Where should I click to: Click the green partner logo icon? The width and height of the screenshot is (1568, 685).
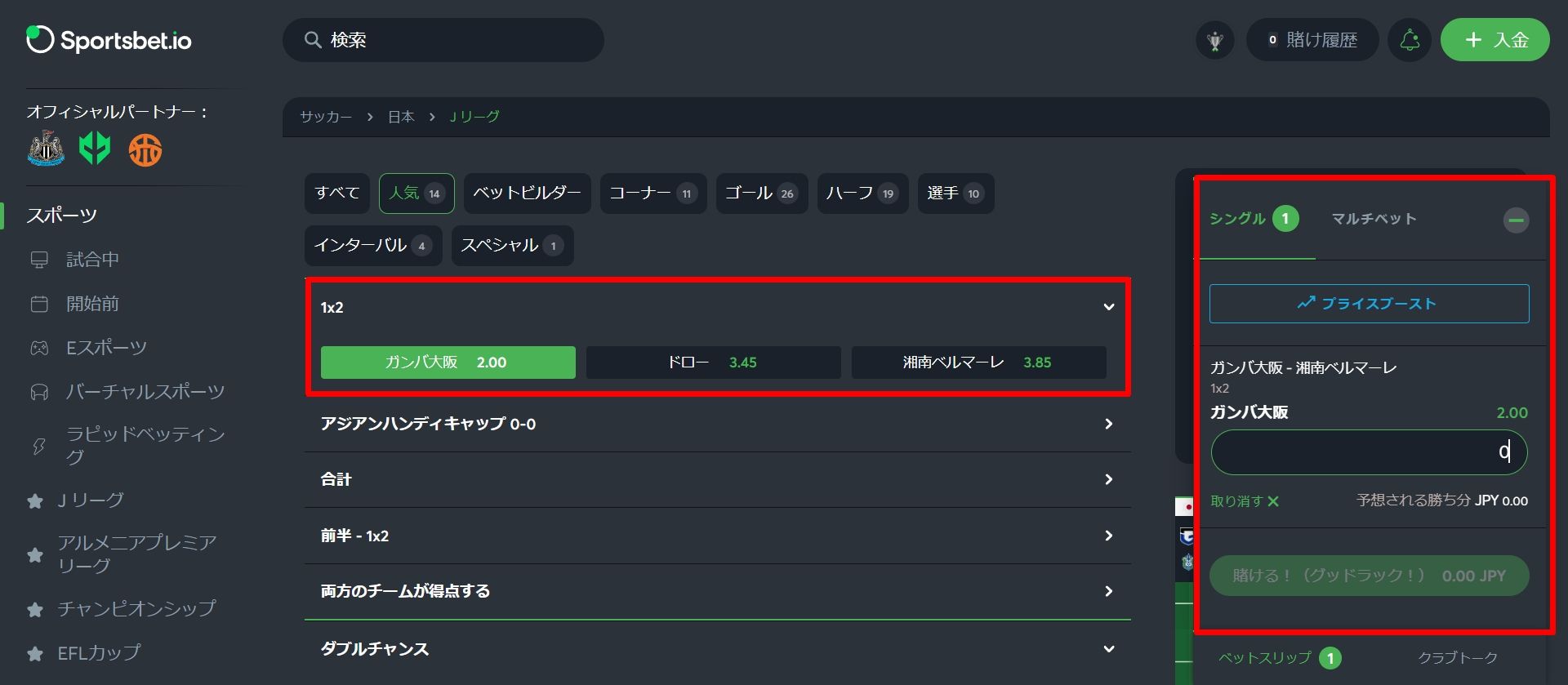pyautogui.click(x=95, y=149)
